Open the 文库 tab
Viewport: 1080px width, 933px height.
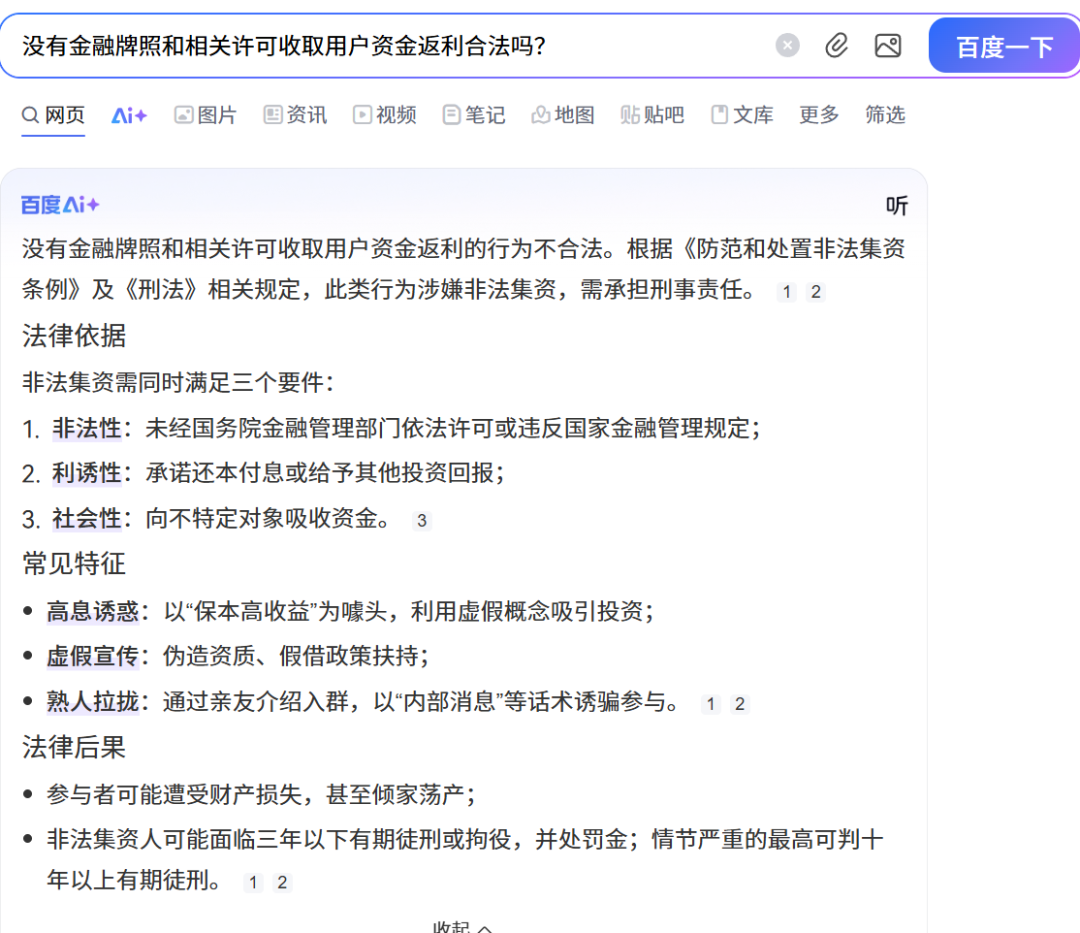(742, 115)
